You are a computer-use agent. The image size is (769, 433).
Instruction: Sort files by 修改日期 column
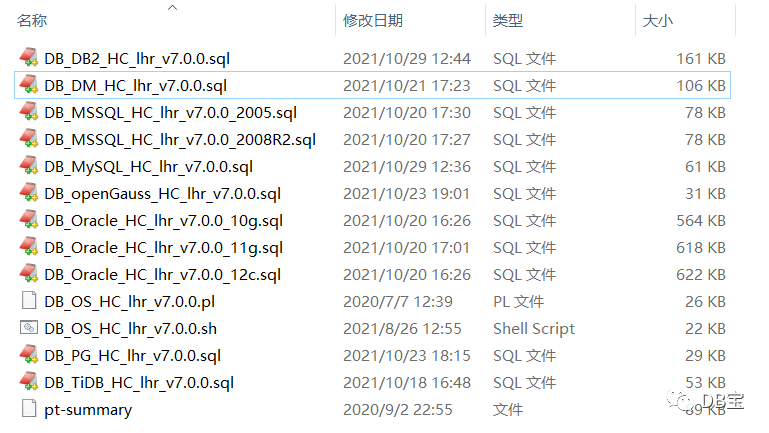point(373,21)
